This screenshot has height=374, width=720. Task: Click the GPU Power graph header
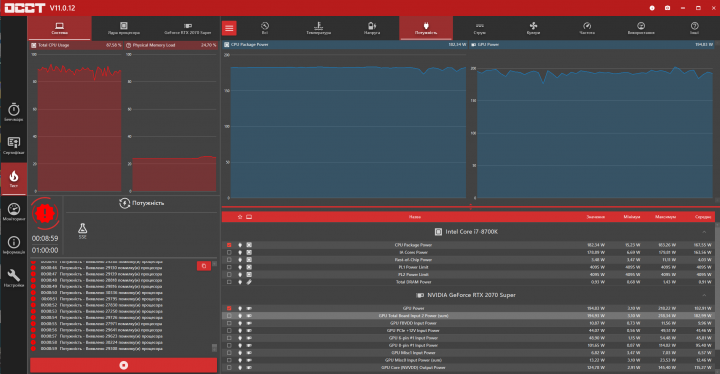(x=592, y=45)
